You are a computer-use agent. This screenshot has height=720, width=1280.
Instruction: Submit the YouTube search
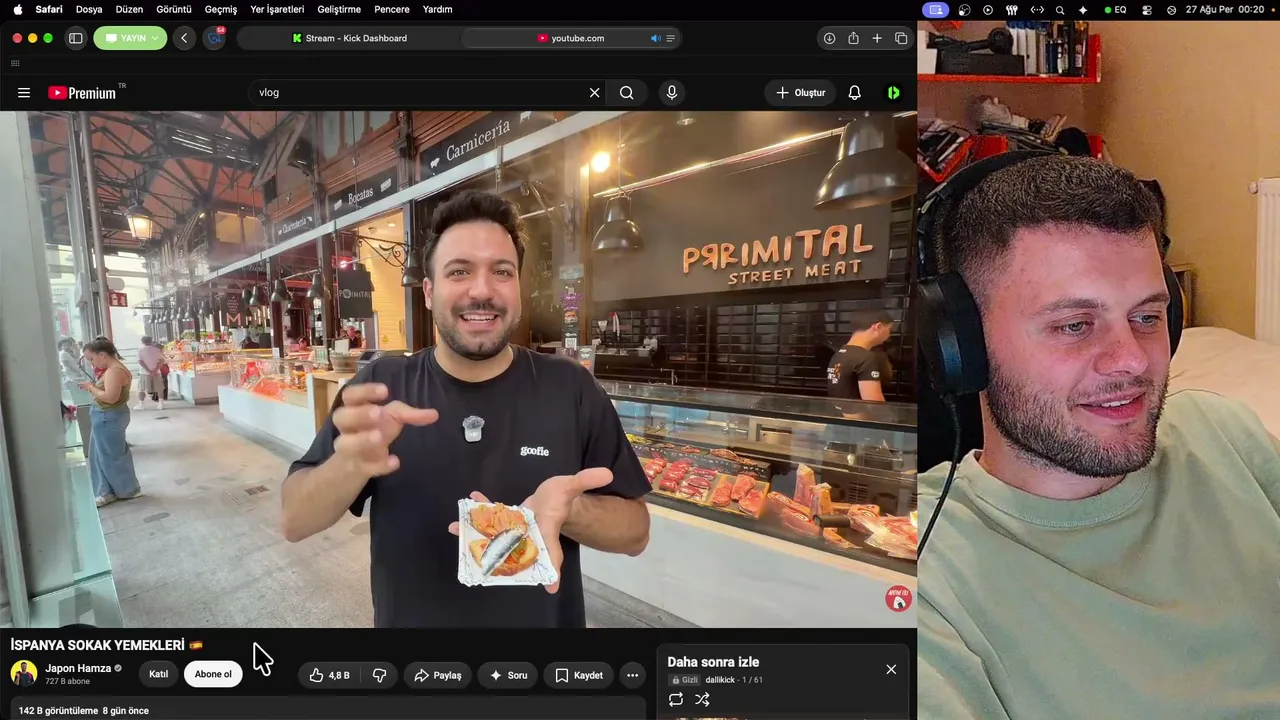pyautogui.click(x=626, y=93)
